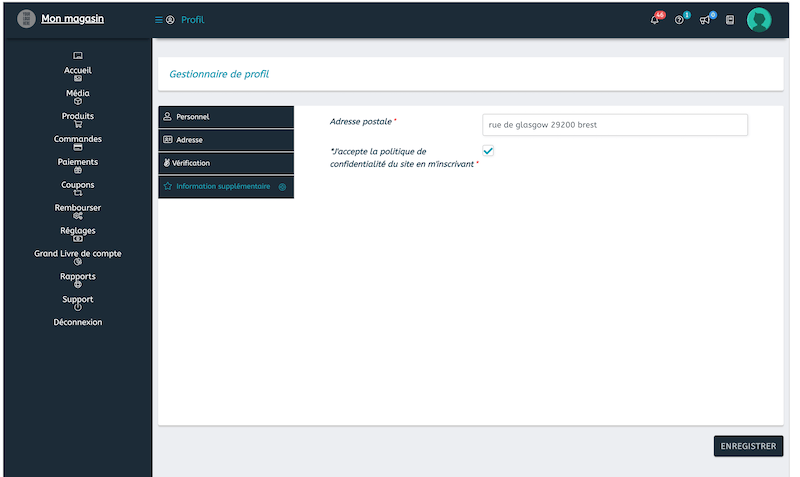Switch to the Adresse tab

(226, 140)
